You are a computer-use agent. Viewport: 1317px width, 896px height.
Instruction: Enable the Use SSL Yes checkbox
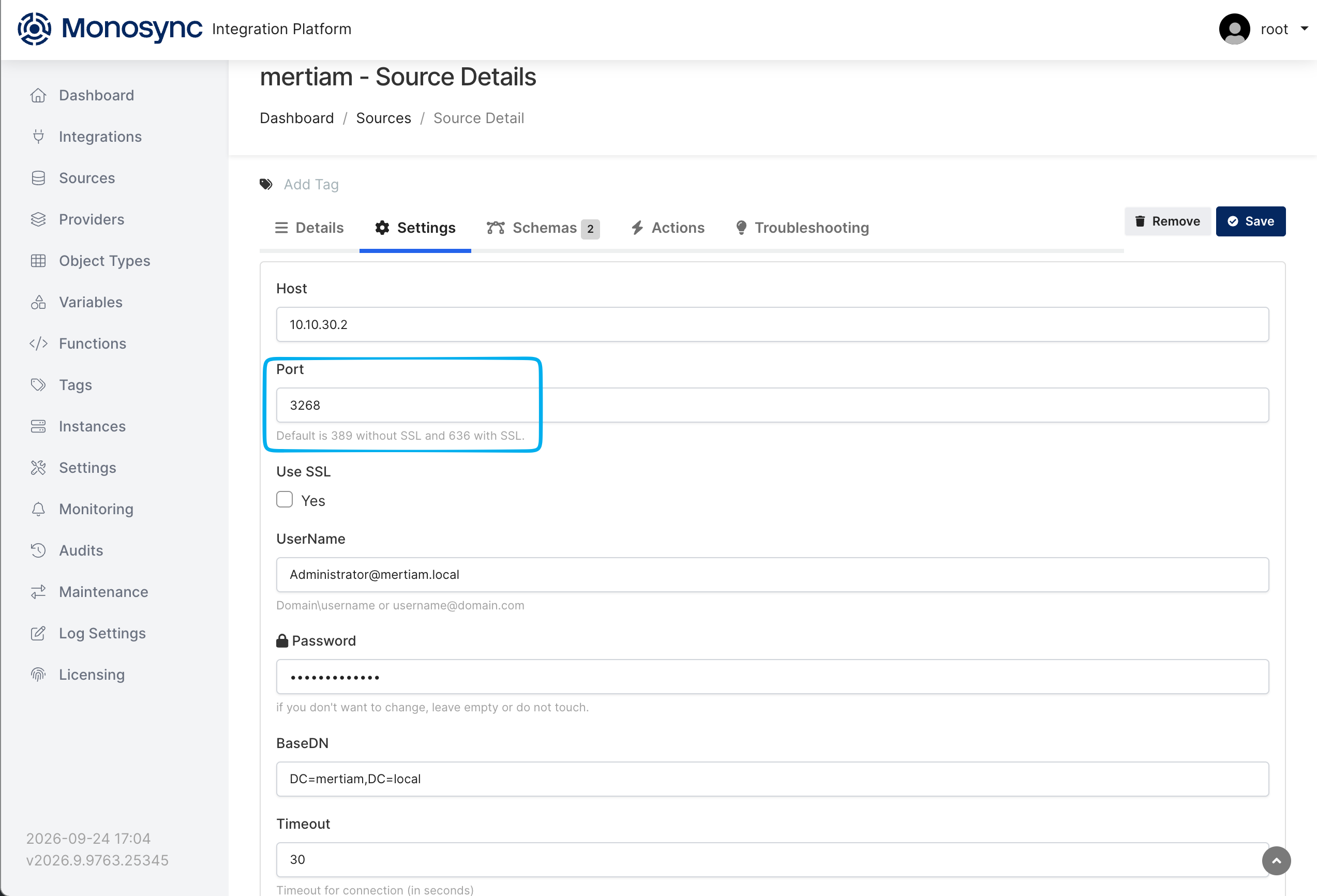click(x=285, y=499)
